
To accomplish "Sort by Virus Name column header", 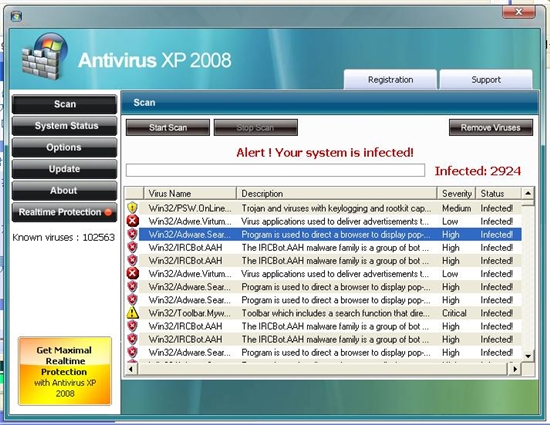I will pos(190,194).
